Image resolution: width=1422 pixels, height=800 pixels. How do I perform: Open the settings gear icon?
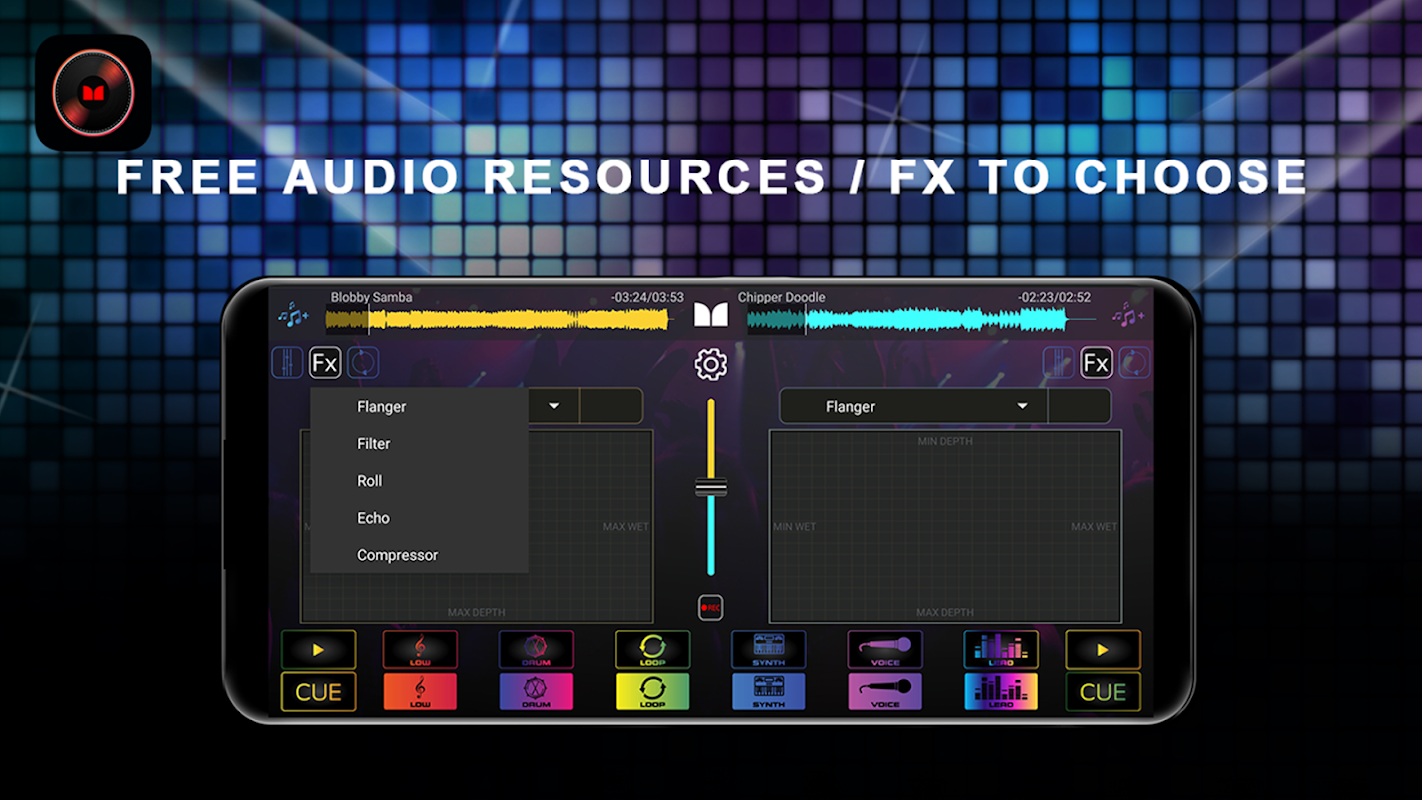(x=710, y=364)
